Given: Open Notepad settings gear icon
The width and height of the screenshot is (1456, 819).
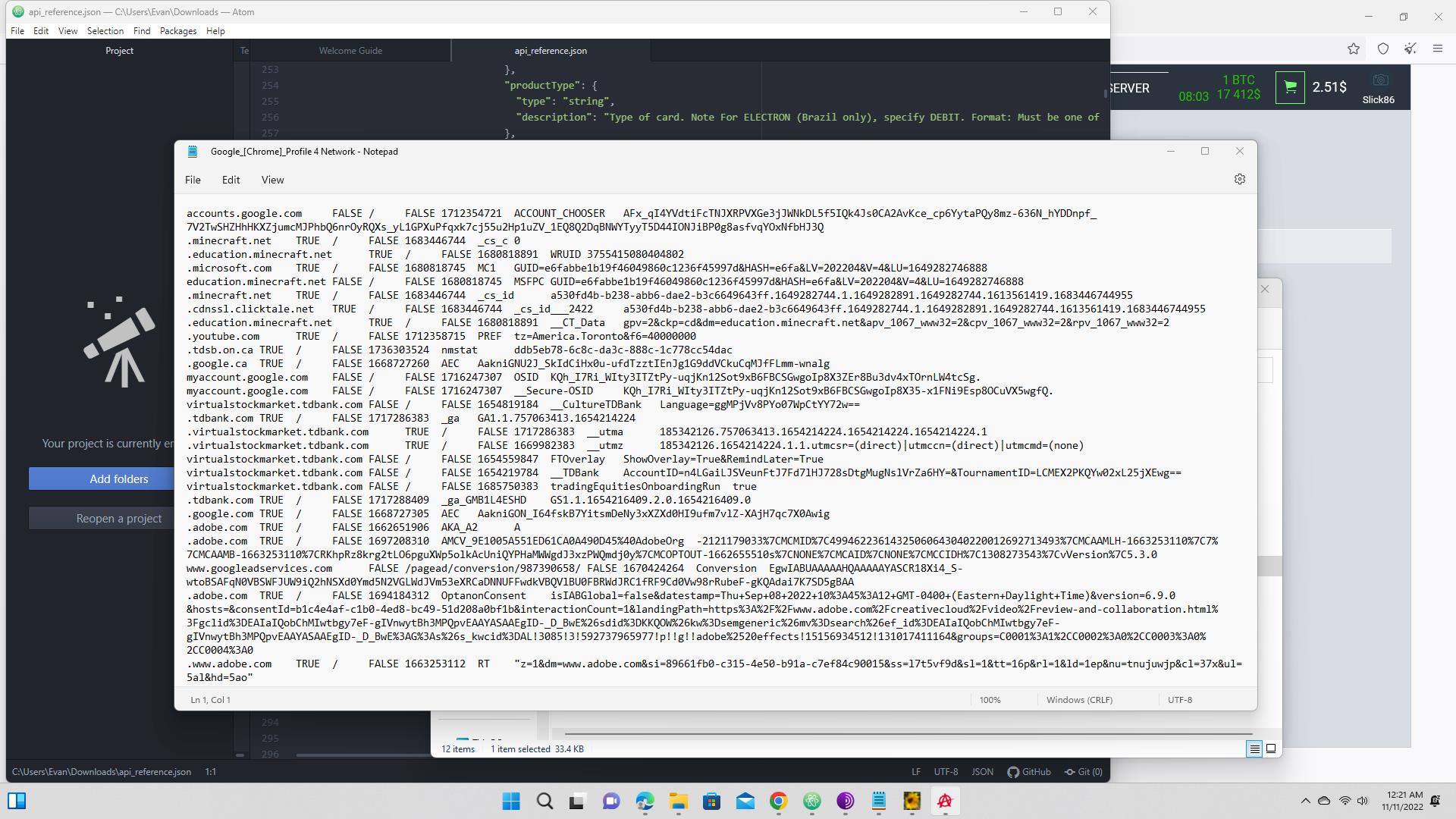Looking at the screenshot, I should point(1239,180).
